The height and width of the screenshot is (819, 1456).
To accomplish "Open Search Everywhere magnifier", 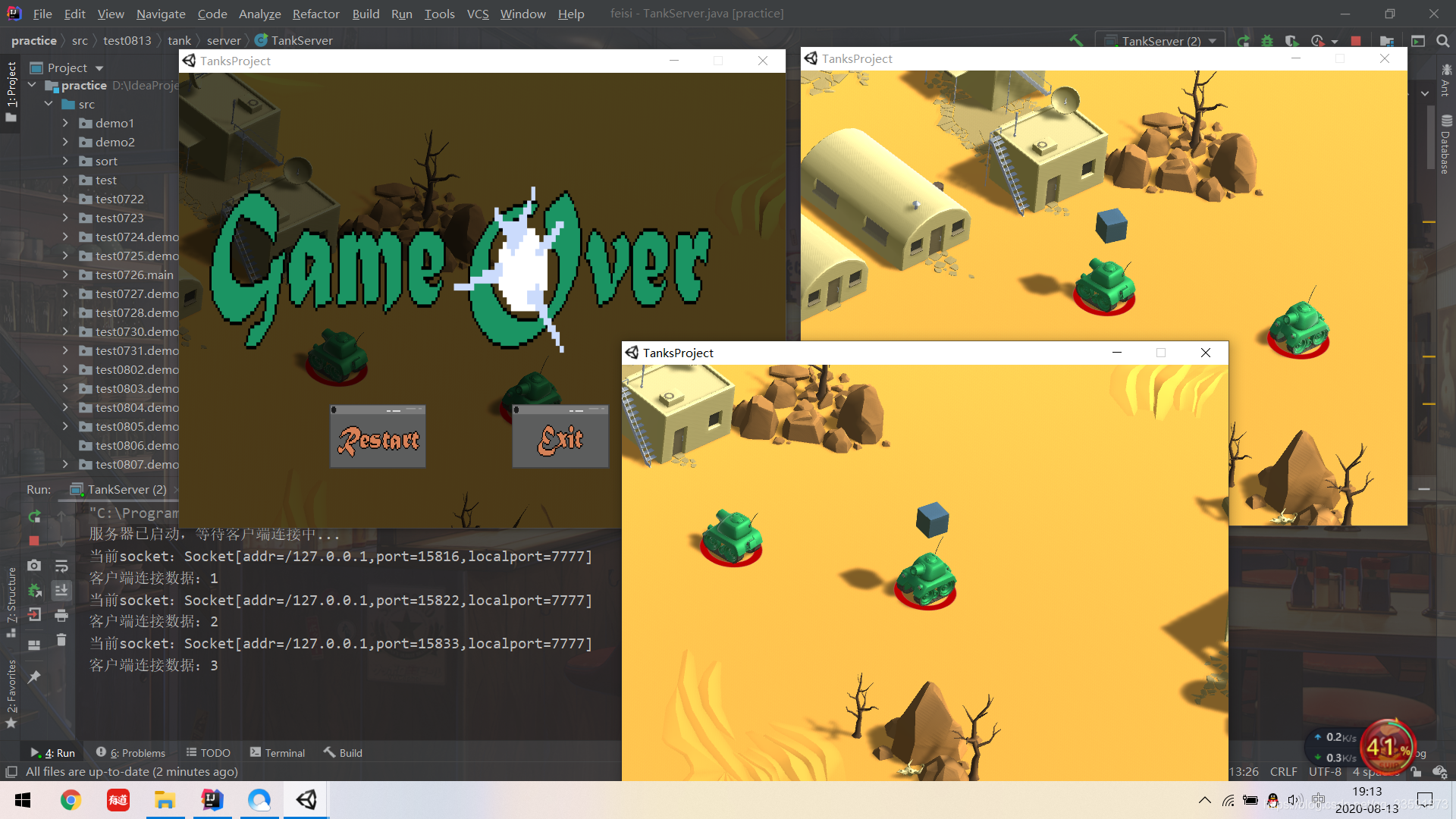I will pos(1443,41).
